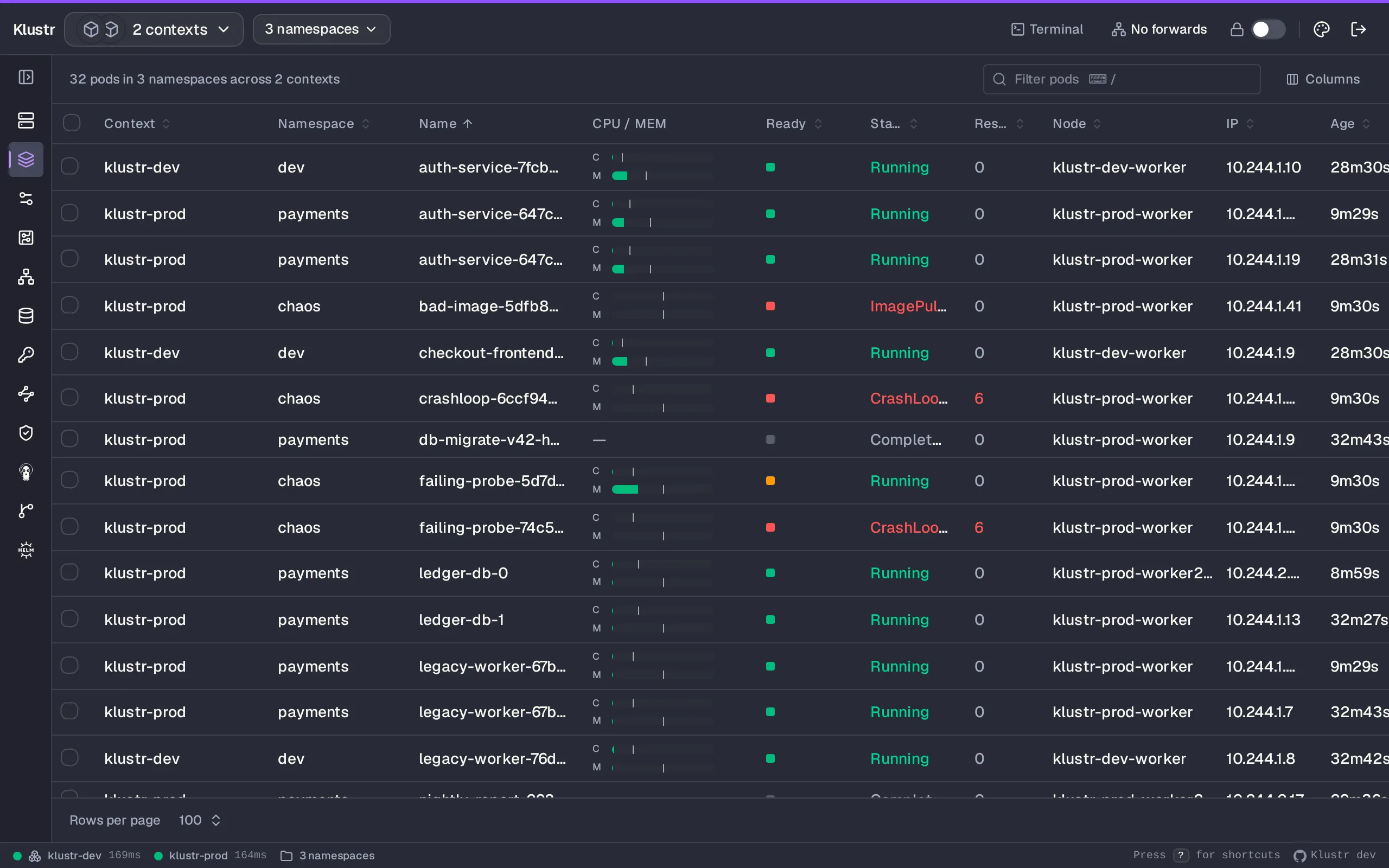Click memory usage bar of failing-probe-5d7d pod

[661, 489]
